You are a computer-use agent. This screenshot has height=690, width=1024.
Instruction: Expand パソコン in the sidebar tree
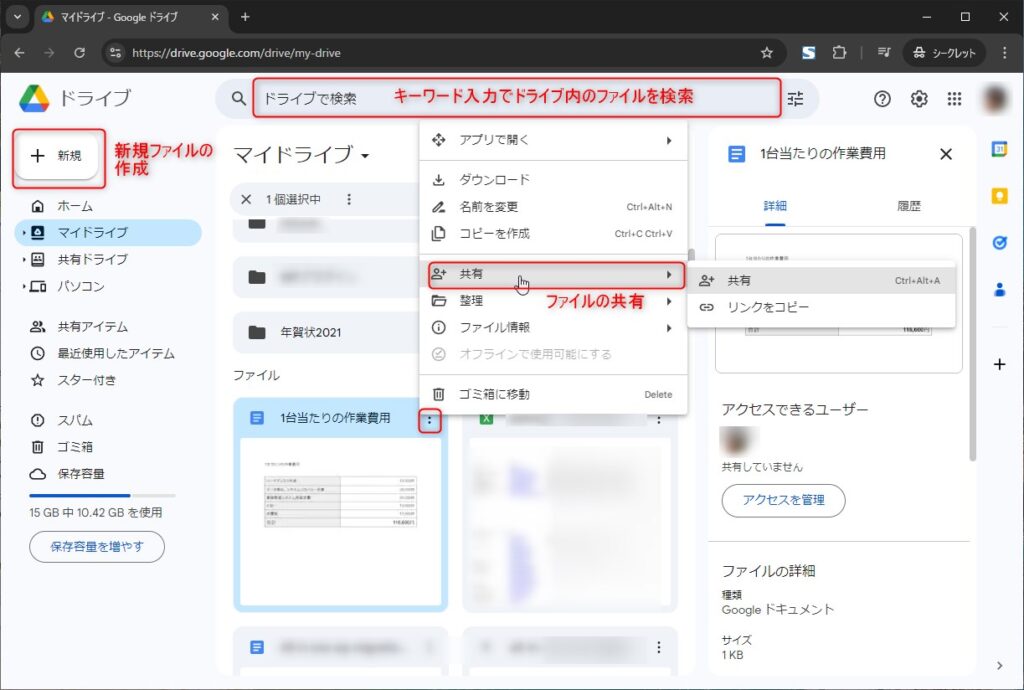pos(24,287)
